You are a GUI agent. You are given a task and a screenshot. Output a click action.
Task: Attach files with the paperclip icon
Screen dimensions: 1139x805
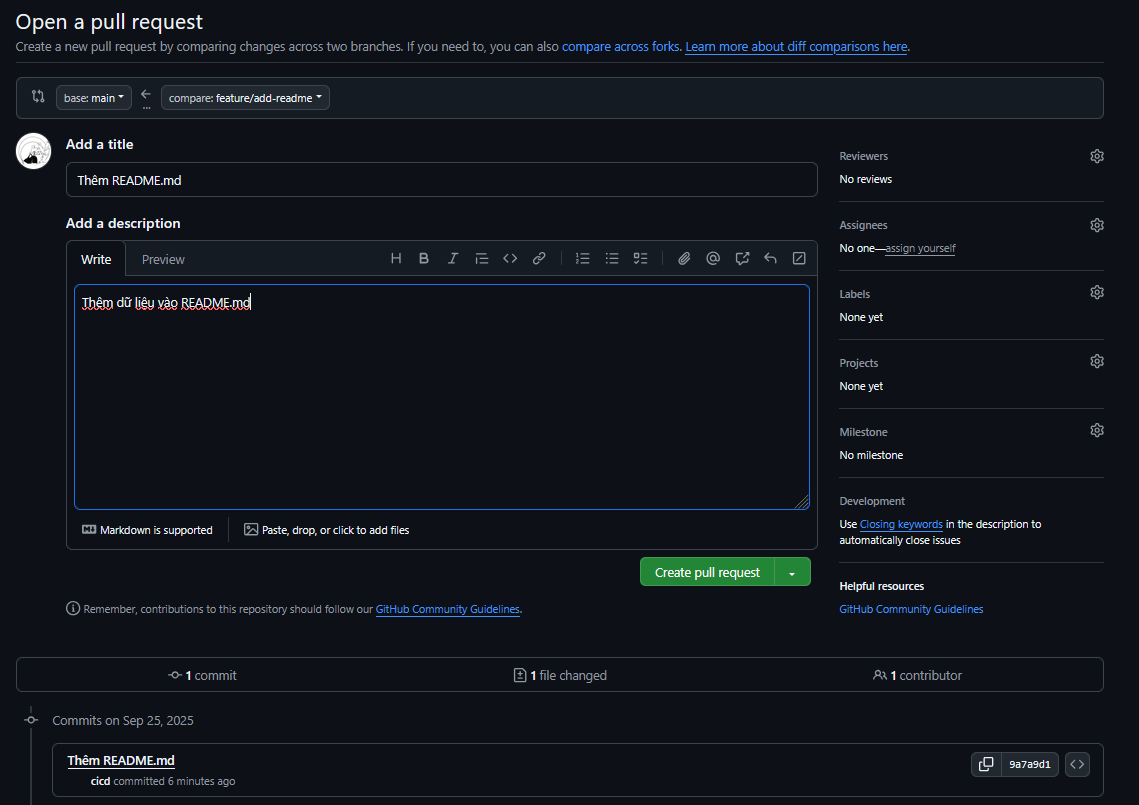pos(684,258)
